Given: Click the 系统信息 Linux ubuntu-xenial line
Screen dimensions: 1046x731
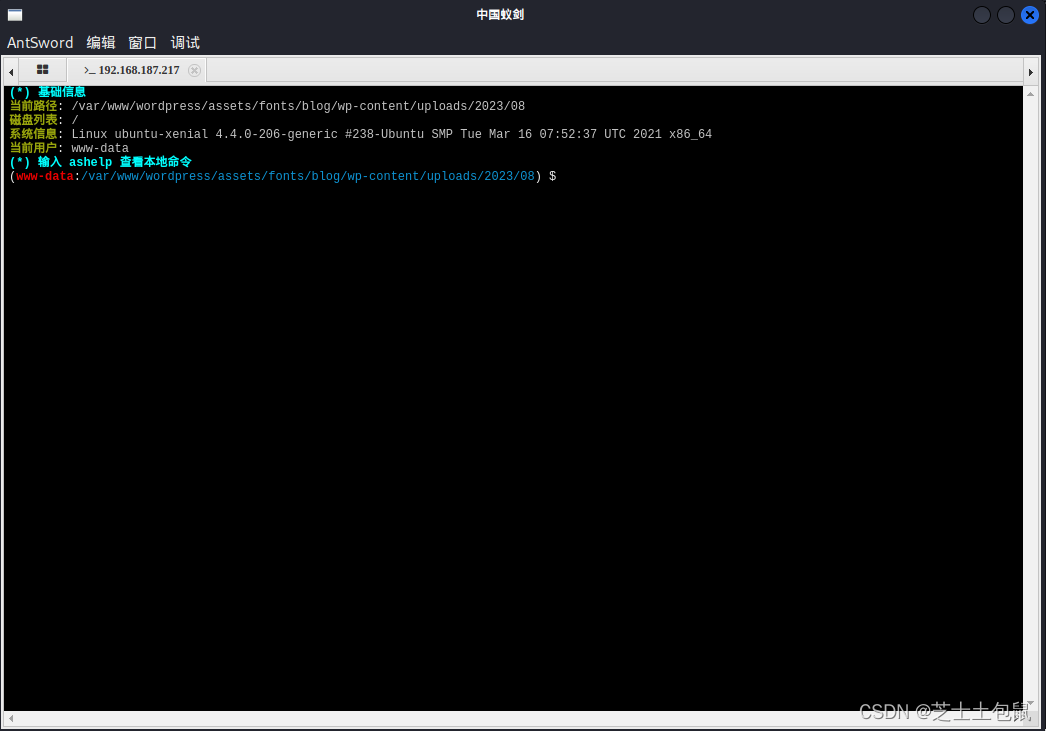Looking at the screenshot, I should pos(360,134).
